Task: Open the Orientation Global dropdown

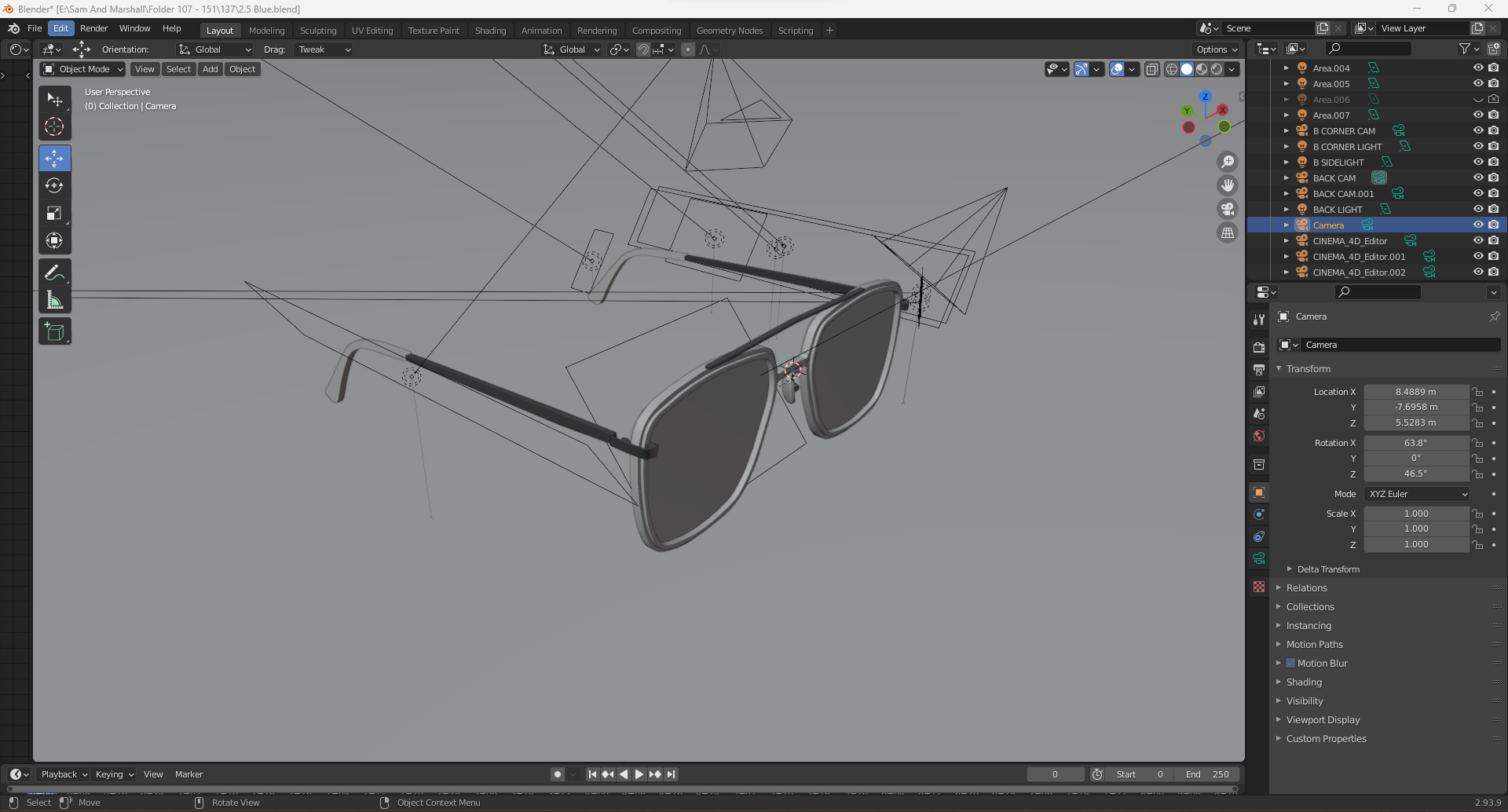Action: point(214,49)
